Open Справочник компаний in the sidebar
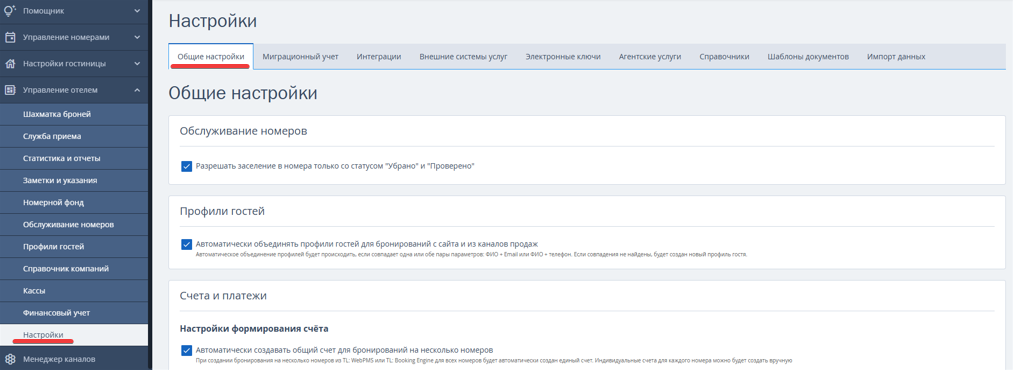The image size is (1013, 370). tap(74, 269)
